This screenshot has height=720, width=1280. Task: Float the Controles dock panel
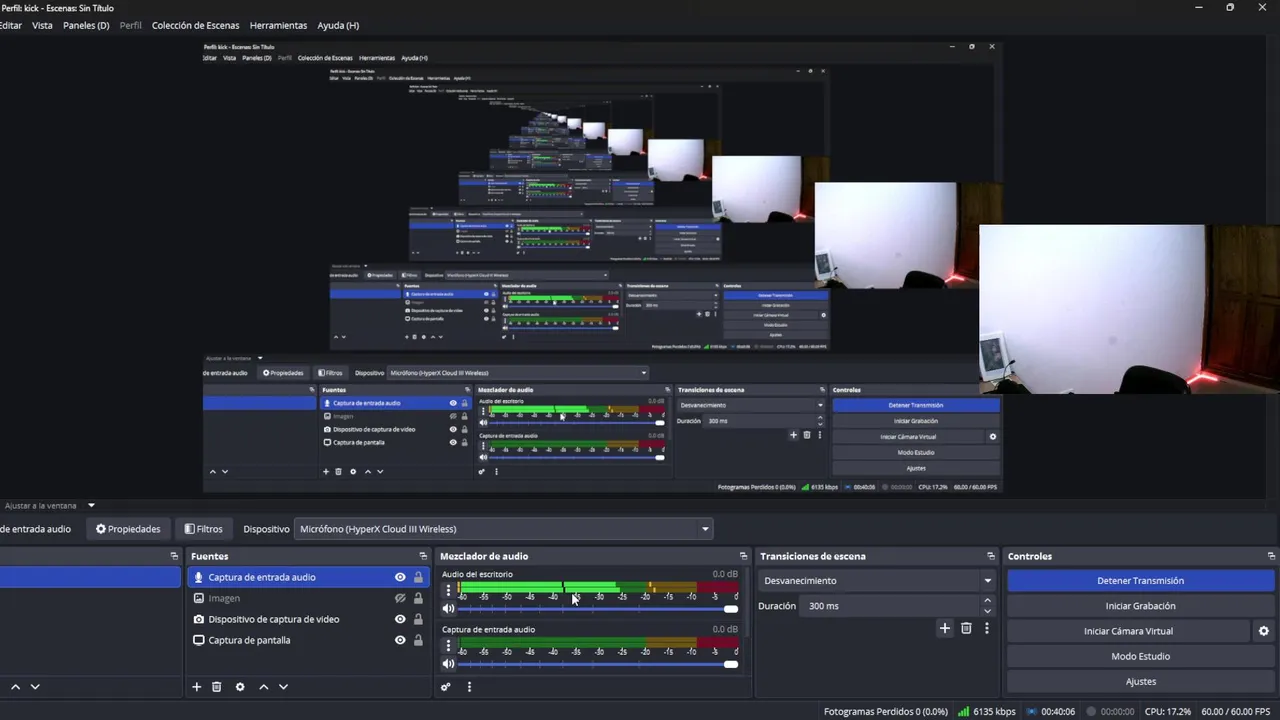click(1271, 556)
